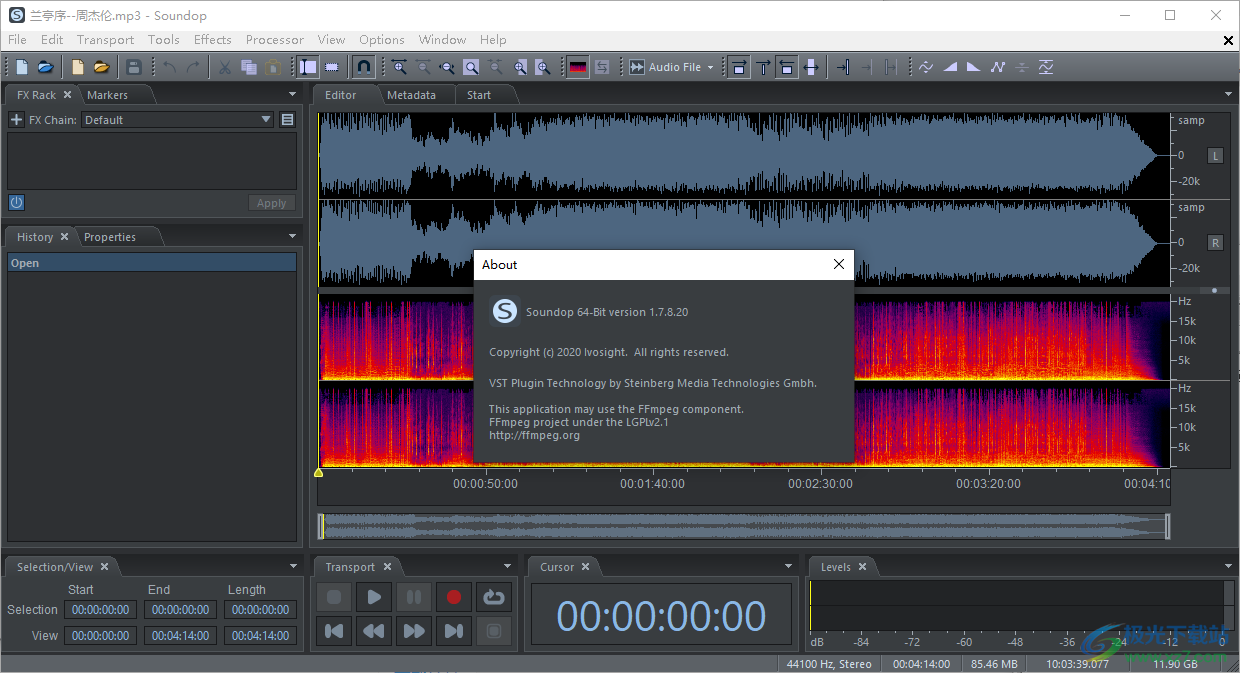1240x673 pixels.
Task: Select the time selection tool icon
Action: (308, 67)
